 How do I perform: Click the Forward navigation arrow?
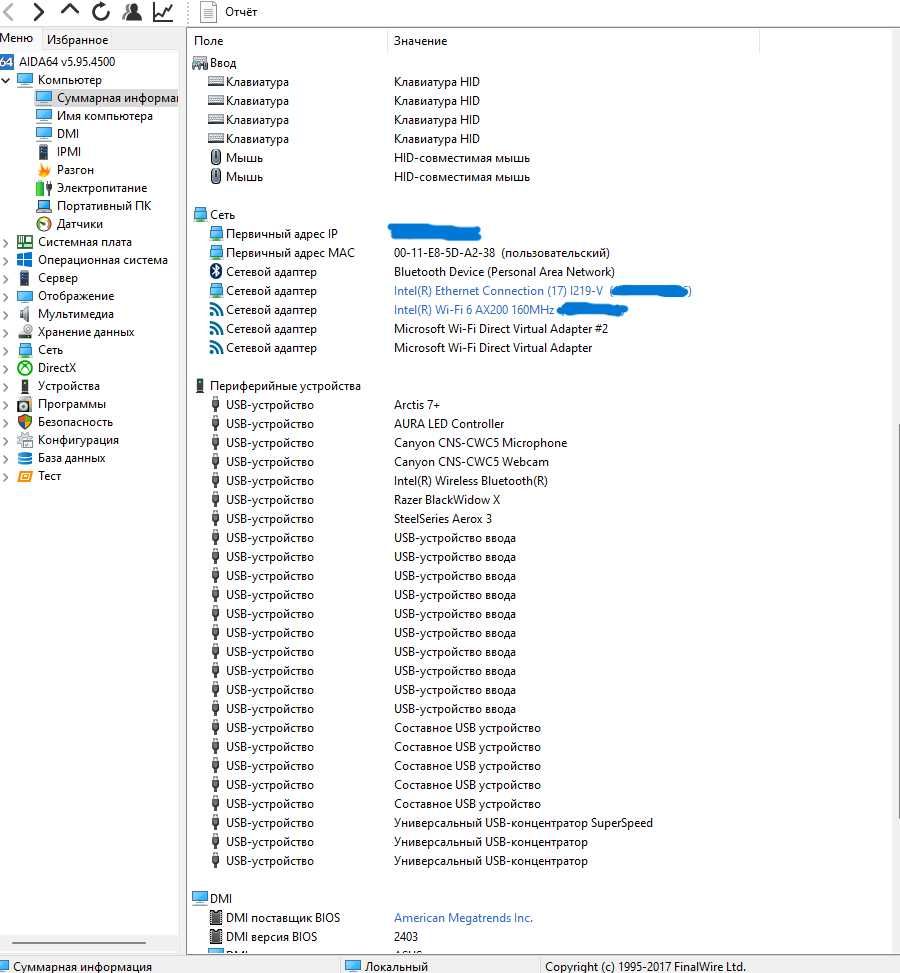[38, 11]
